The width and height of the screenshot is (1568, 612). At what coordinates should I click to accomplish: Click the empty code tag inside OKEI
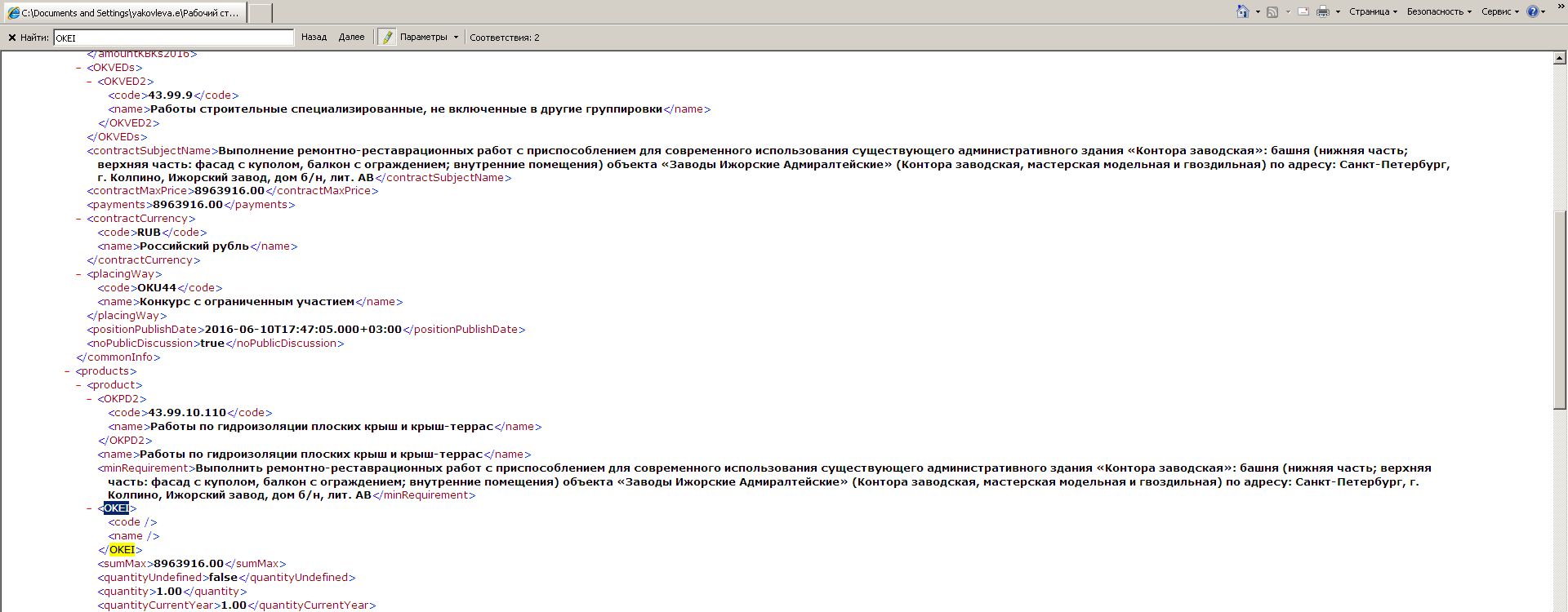pos(132,522)
